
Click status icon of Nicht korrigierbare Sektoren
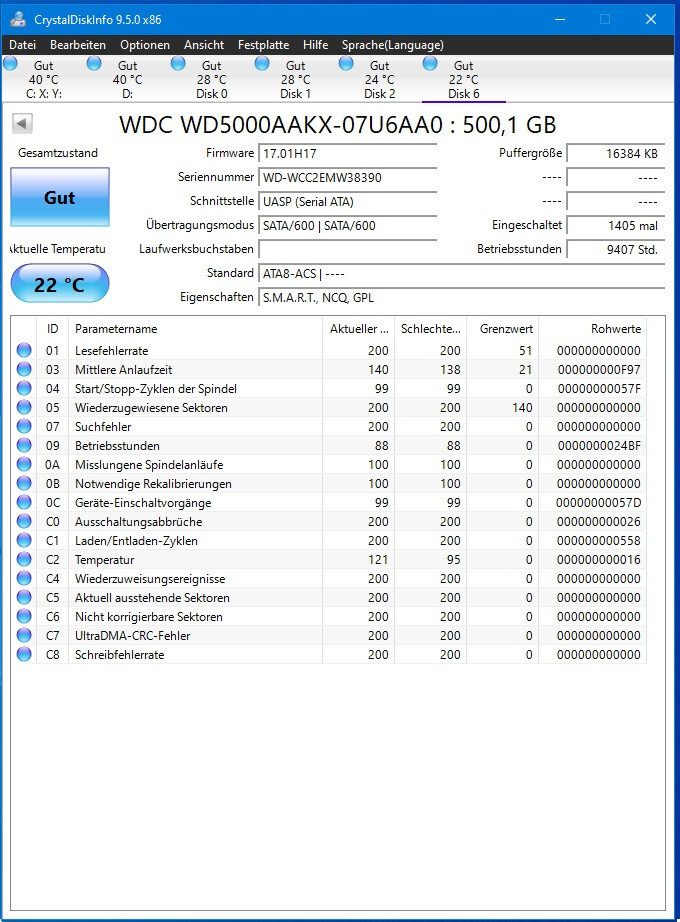click(x=24, y=617)
